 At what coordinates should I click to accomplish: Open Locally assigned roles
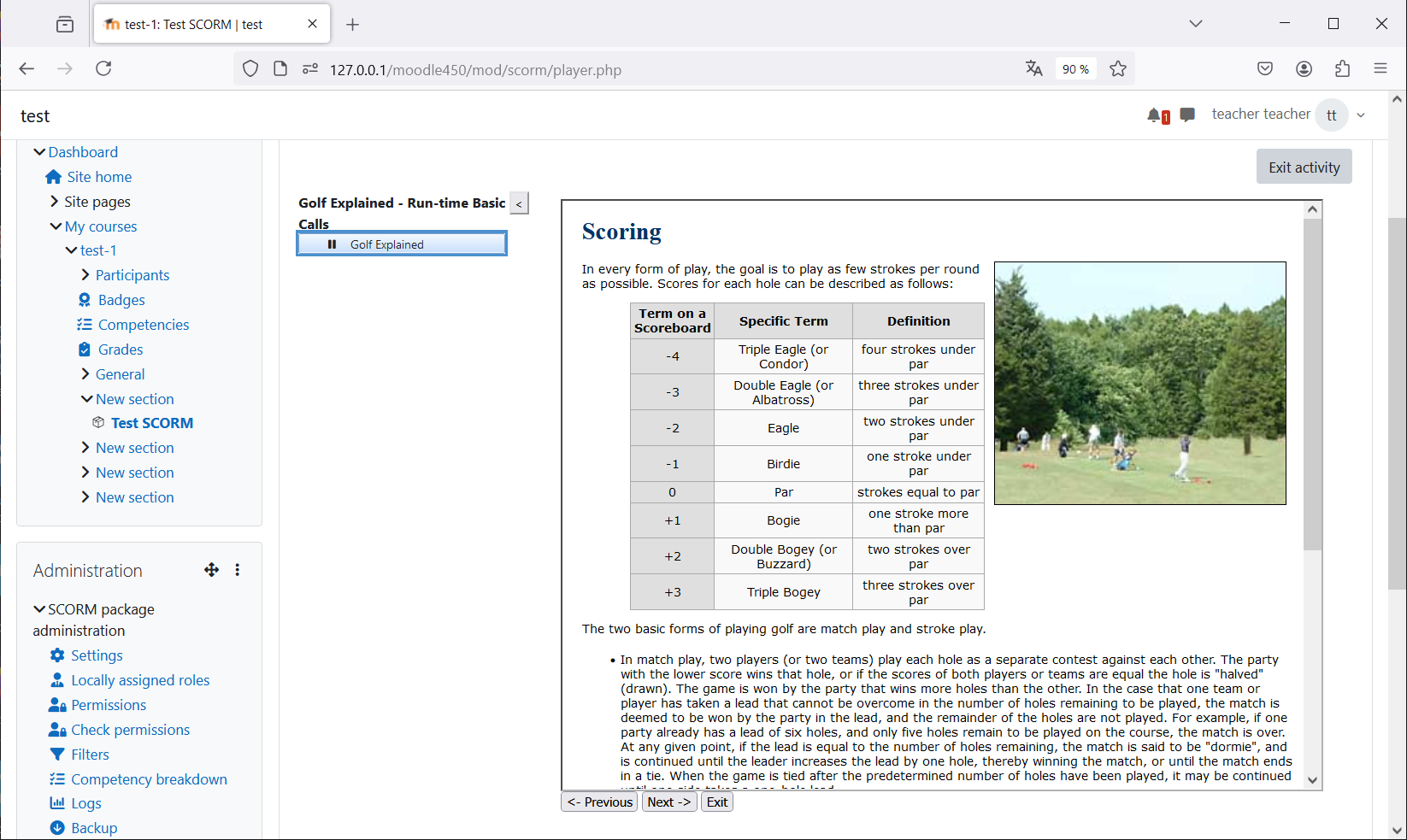click(140, 680)
